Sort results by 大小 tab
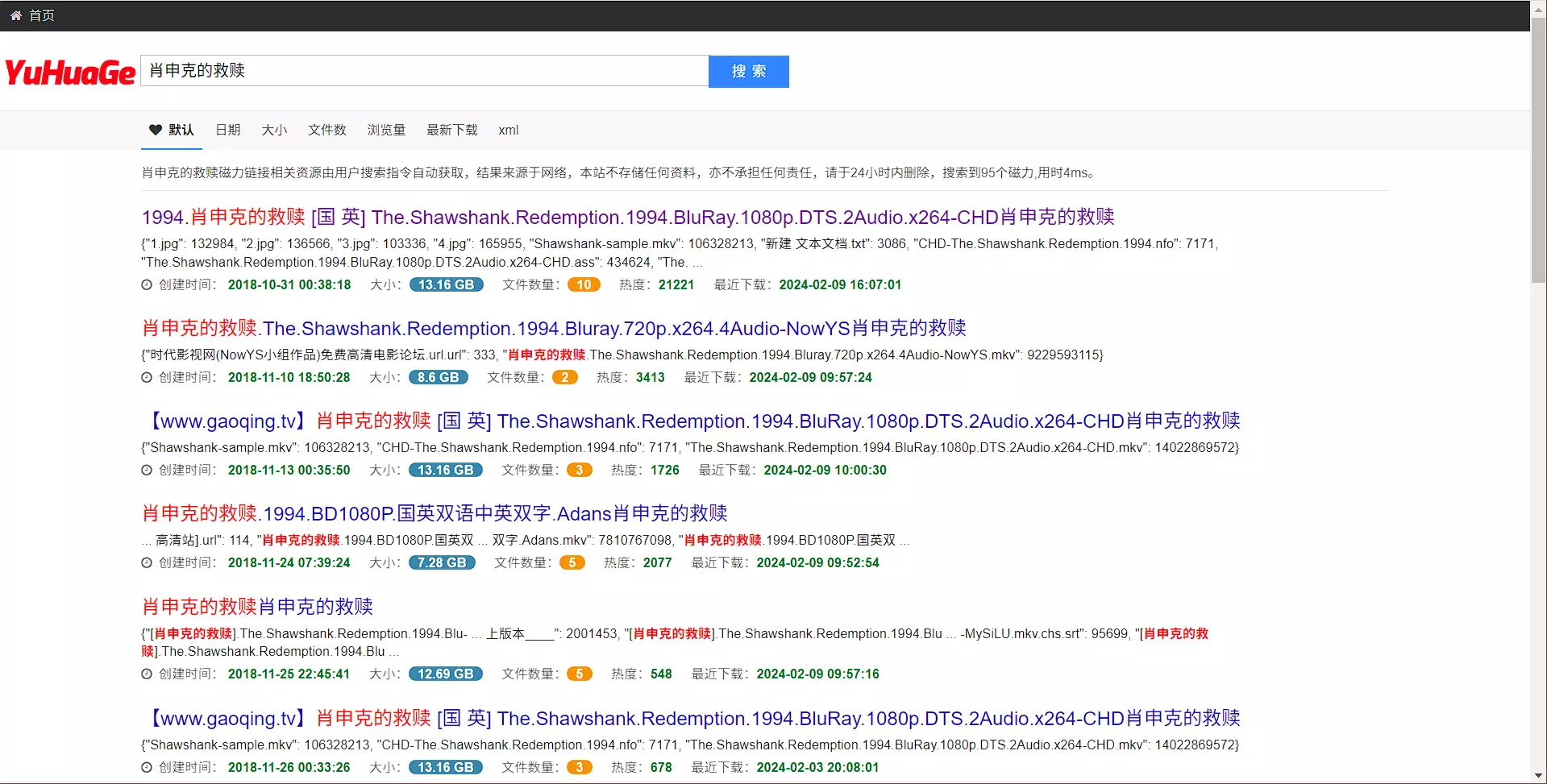 [274, 130]
